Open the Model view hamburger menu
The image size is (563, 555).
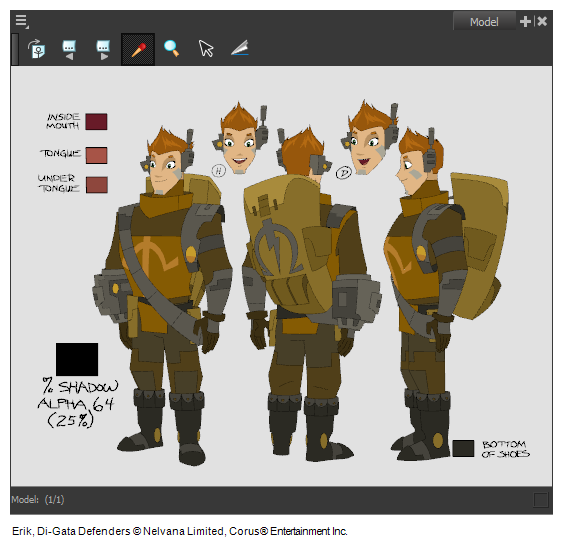pyautogui.click(x=22, y=21)
